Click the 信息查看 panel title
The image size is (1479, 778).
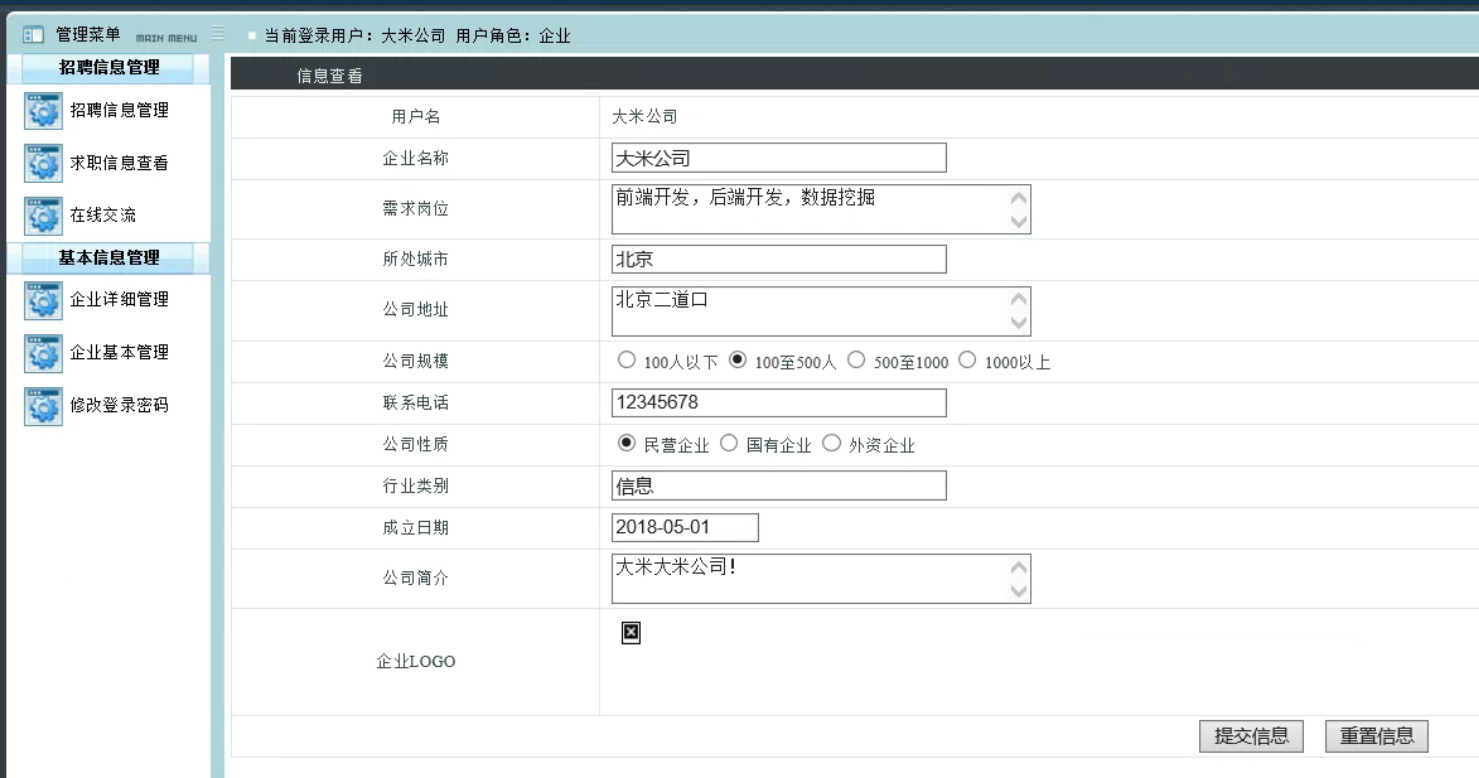pos(330,75)
